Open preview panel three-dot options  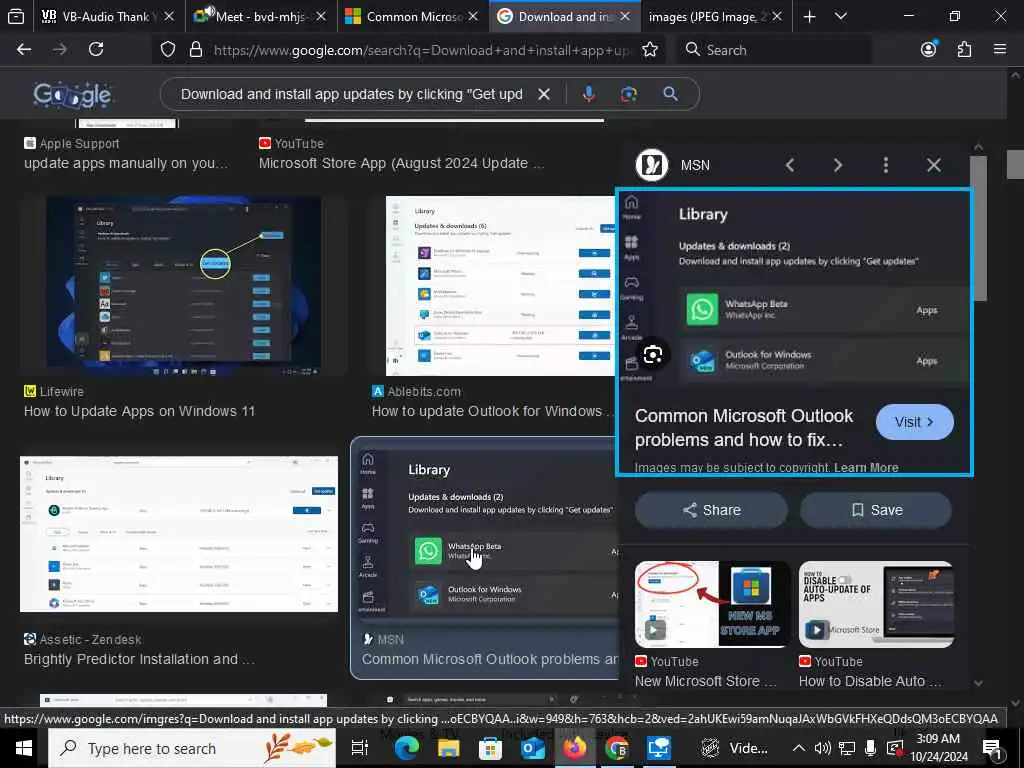click(886, 165)
